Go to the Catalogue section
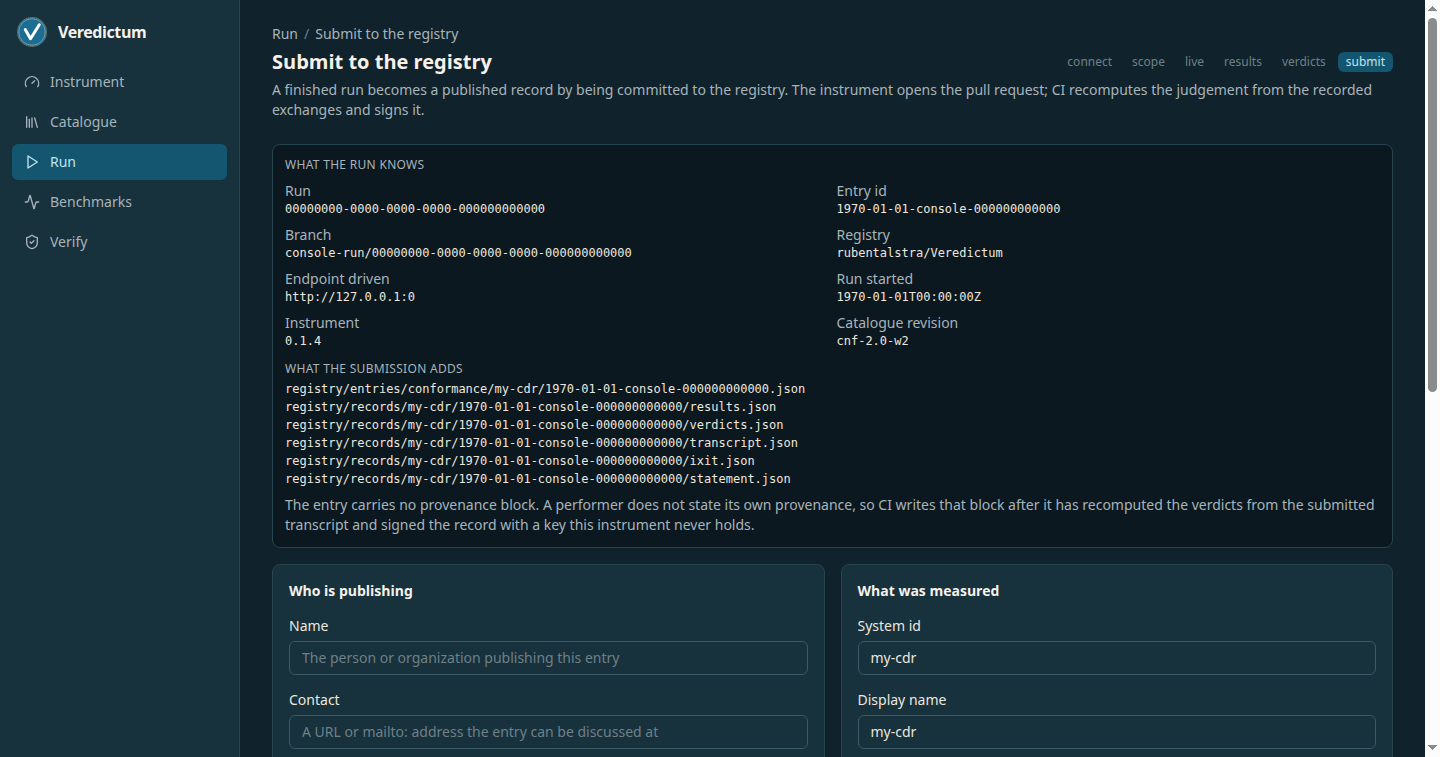1440x757 pixels. tap(119, 122)
